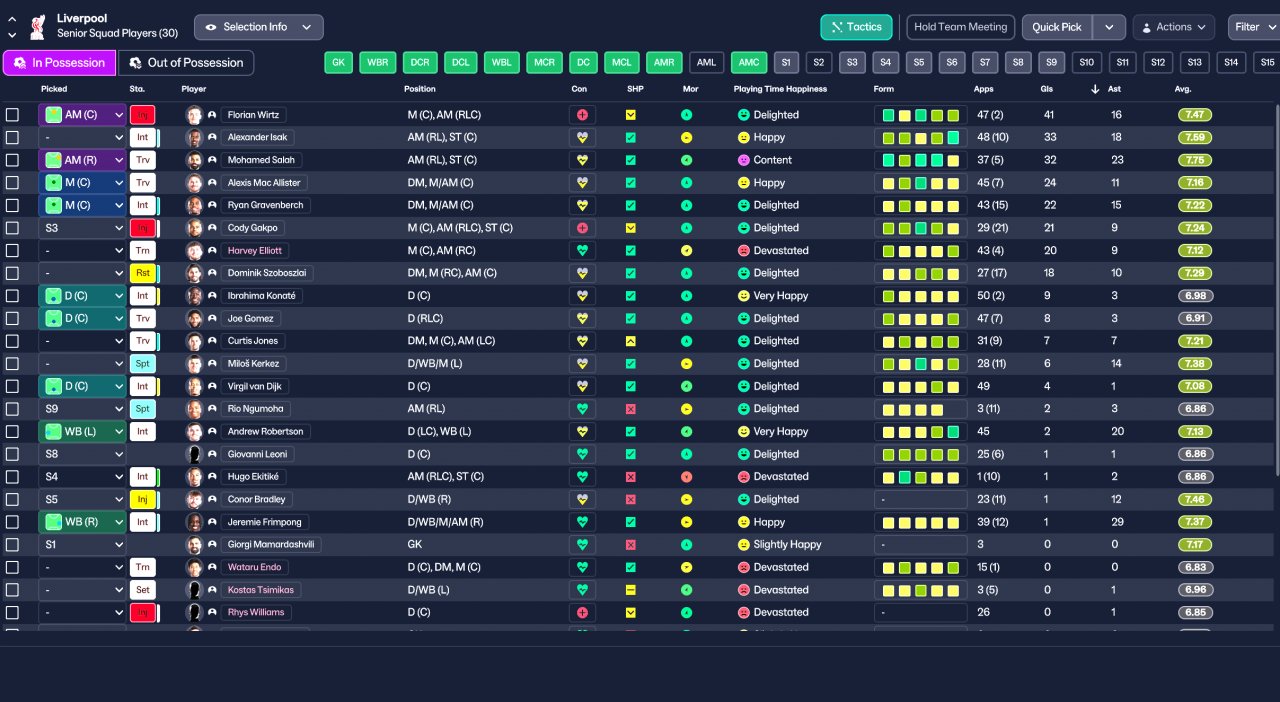1280x702 pixels.
Task: Click Alexander Isak's condition heart icon
Action: click(x=582, y=137)
